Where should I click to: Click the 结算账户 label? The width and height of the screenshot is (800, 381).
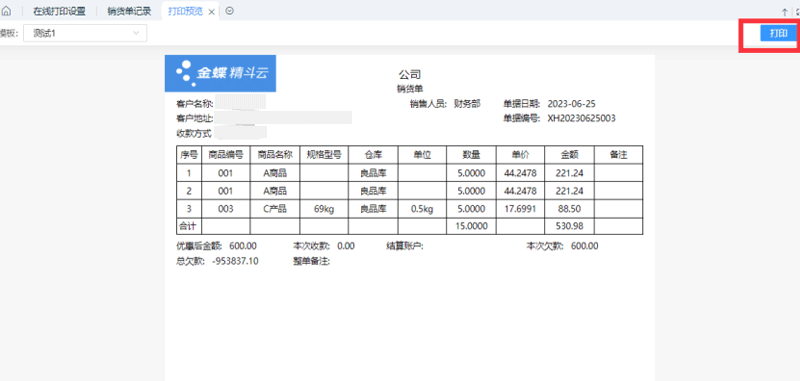pos(405,246)
